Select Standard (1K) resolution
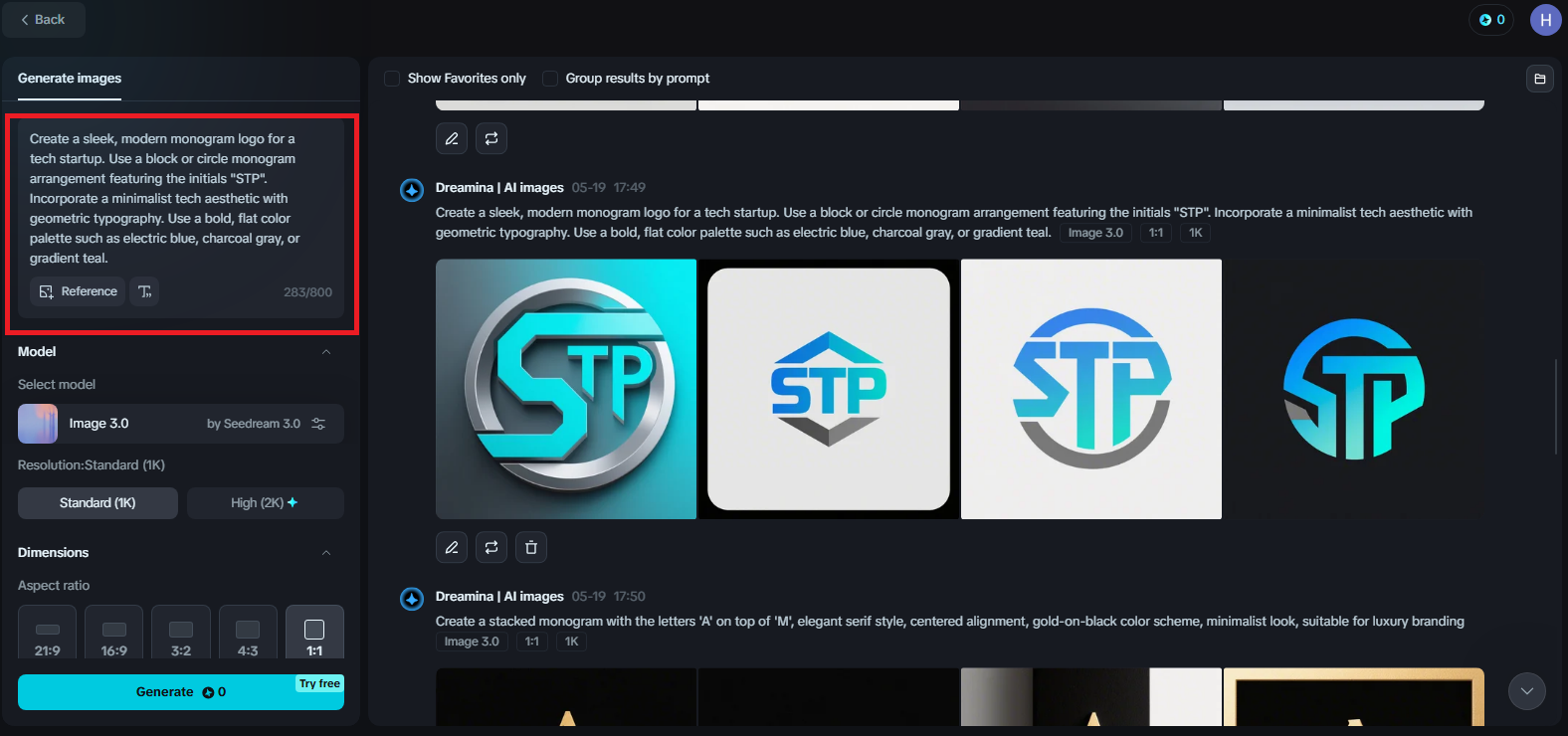 click(98, 503)
